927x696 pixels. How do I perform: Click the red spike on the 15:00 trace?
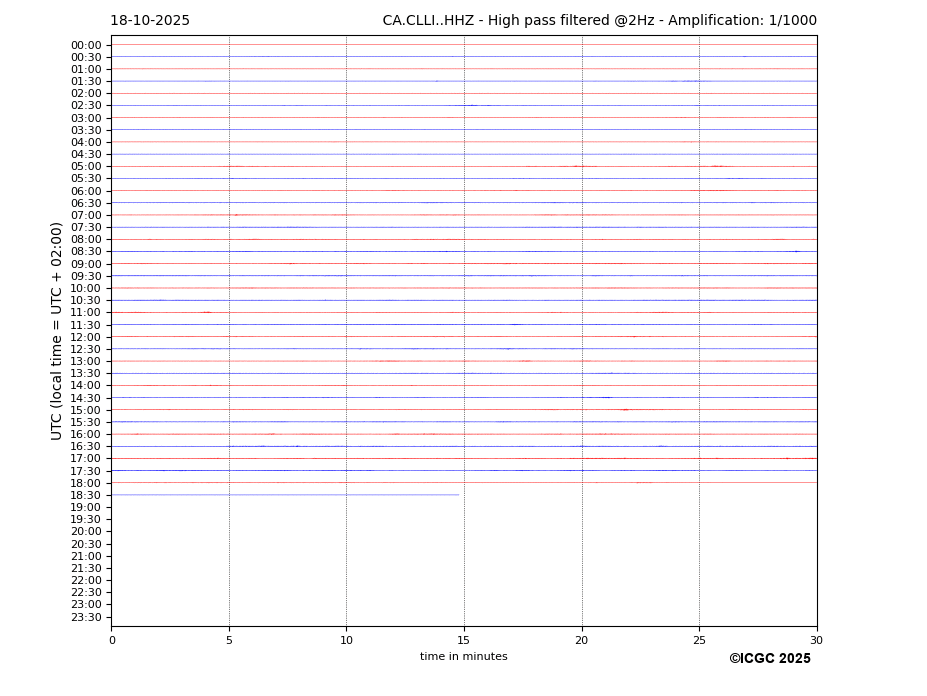coord(625,410)
